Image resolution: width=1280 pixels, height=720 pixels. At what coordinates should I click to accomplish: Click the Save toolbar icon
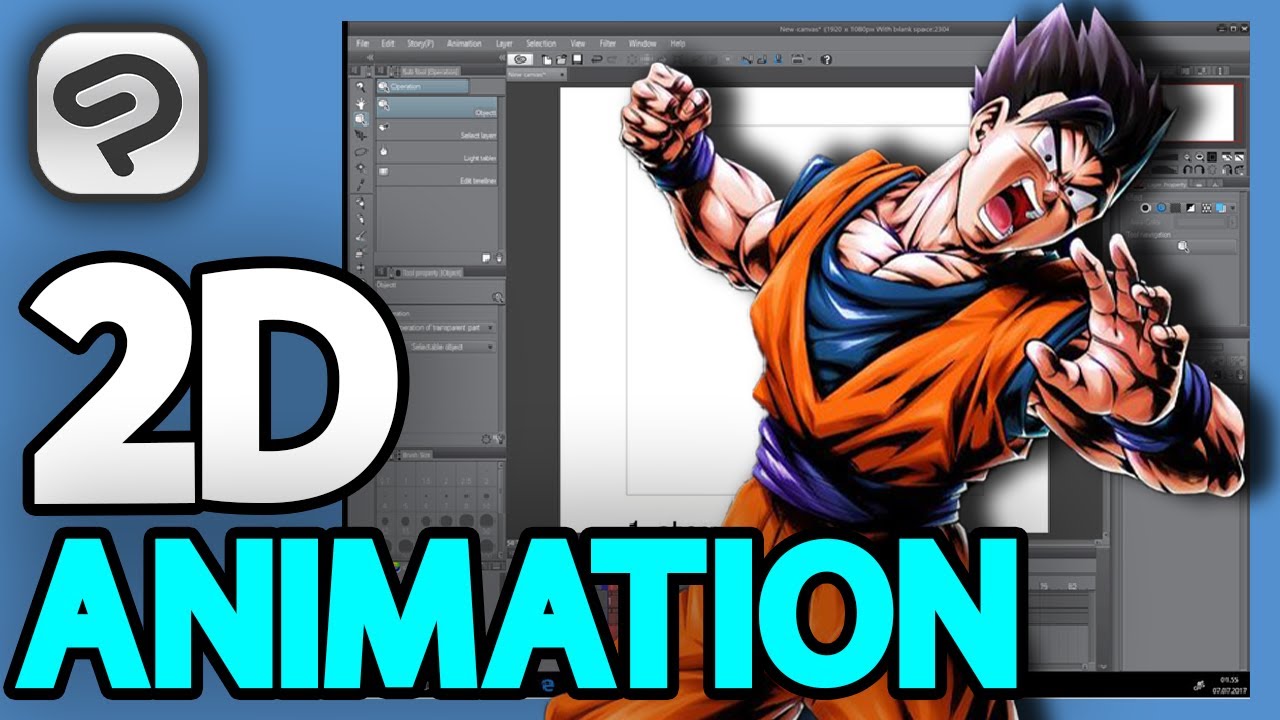click(x=577, y=59)
